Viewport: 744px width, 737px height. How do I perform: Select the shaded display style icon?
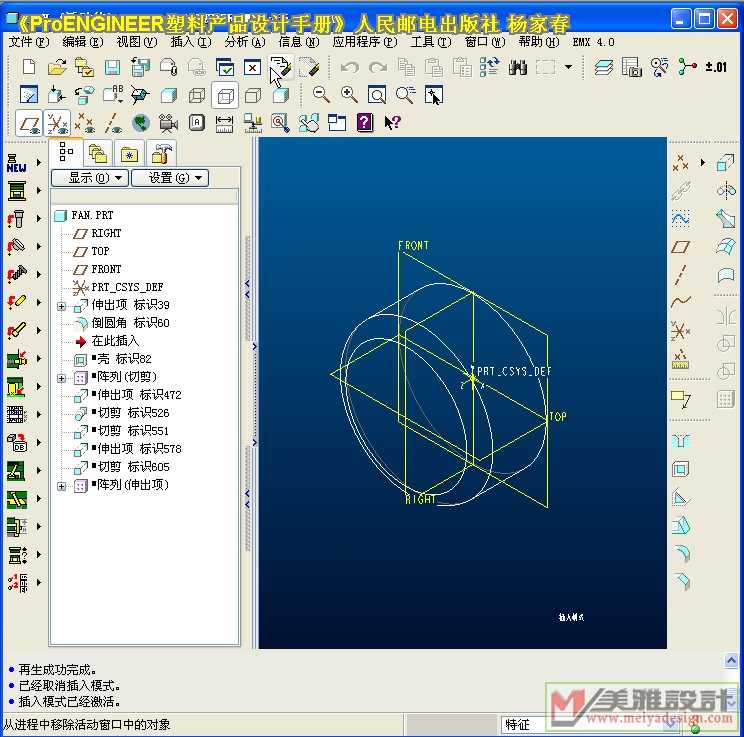tap(280, 95)
